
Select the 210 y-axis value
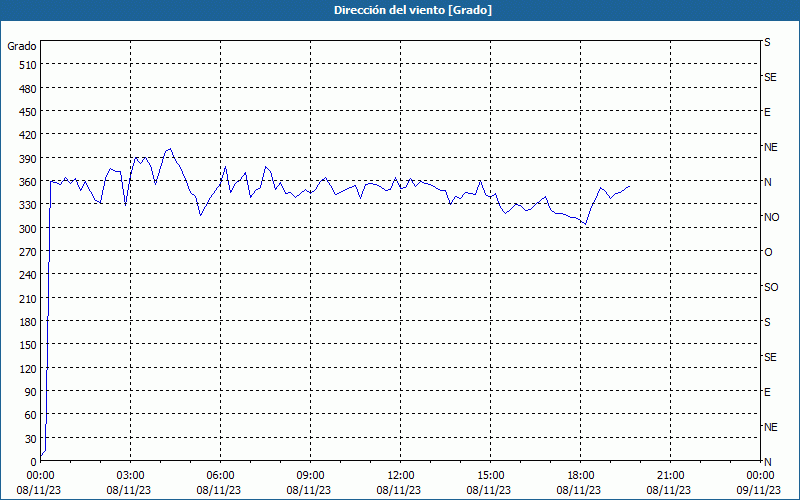pyautogui.click(x=28, y=299)
